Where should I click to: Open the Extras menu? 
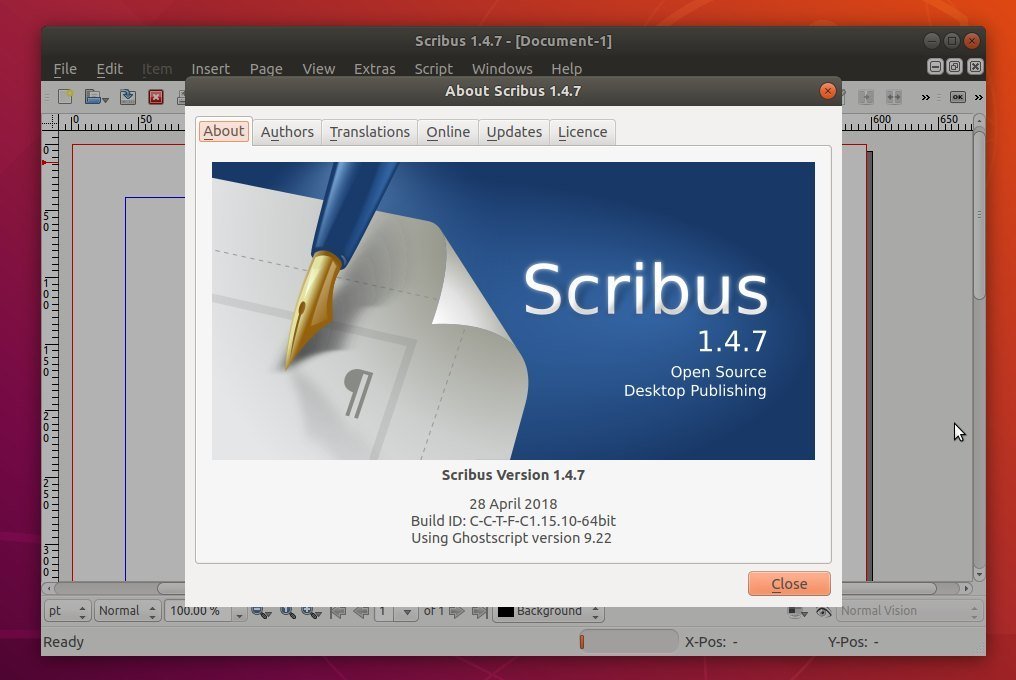375,69
